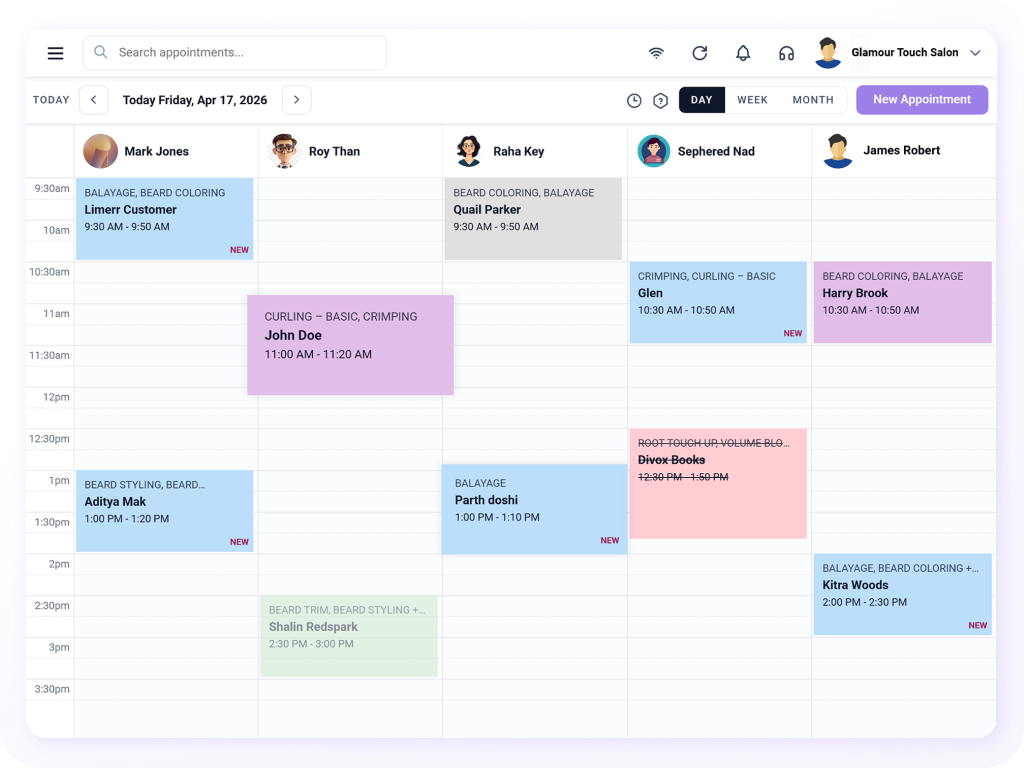Refresh the calendar with the reload icon
Screen dimensions: 1024x768
699,53
